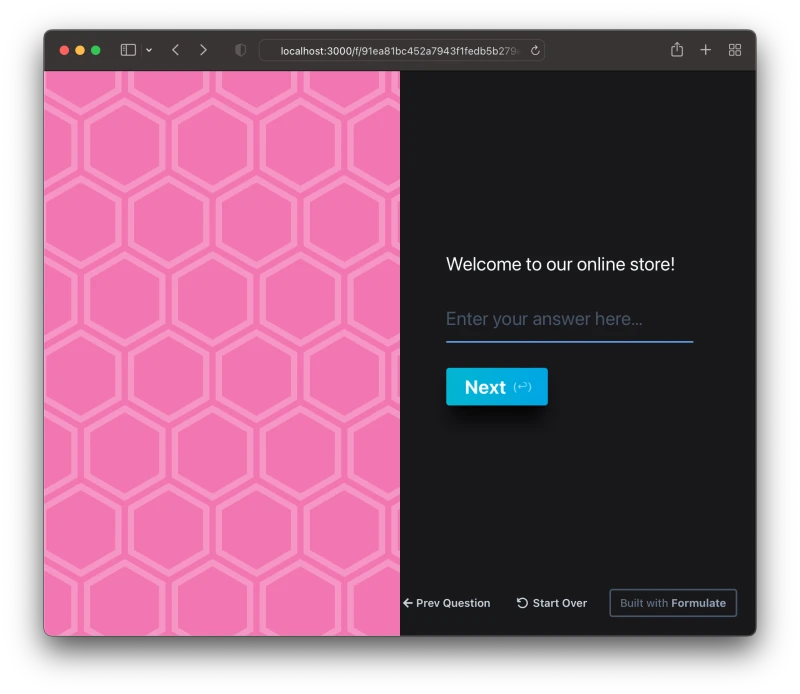
Task: Focus the "Enter your answer here..." field
Action: tap(569, 320)
